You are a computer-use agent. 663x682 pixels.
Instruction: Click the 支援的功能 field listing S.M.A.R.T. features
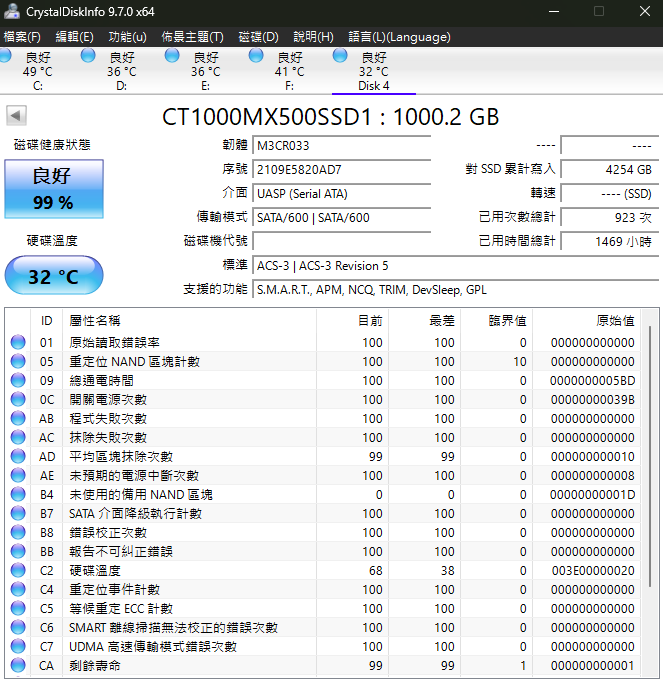point(455,289)
